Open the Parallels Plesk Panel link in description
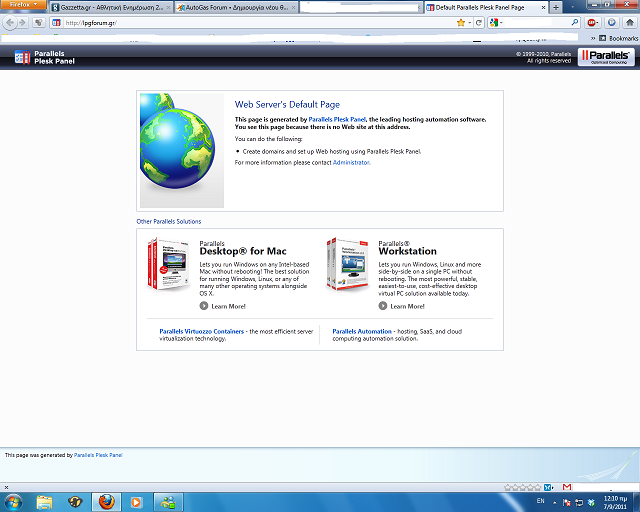Viewport: 640px width, 512px height. click(x=337, y=120)
